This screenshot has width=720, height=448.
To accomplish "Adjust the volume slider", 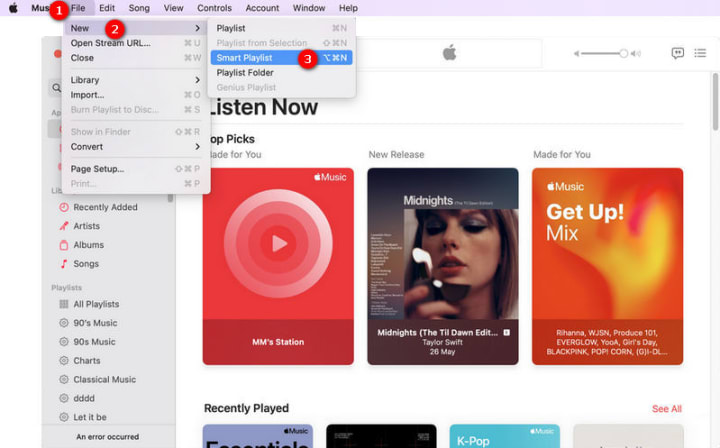I will (x=604, y=54).
